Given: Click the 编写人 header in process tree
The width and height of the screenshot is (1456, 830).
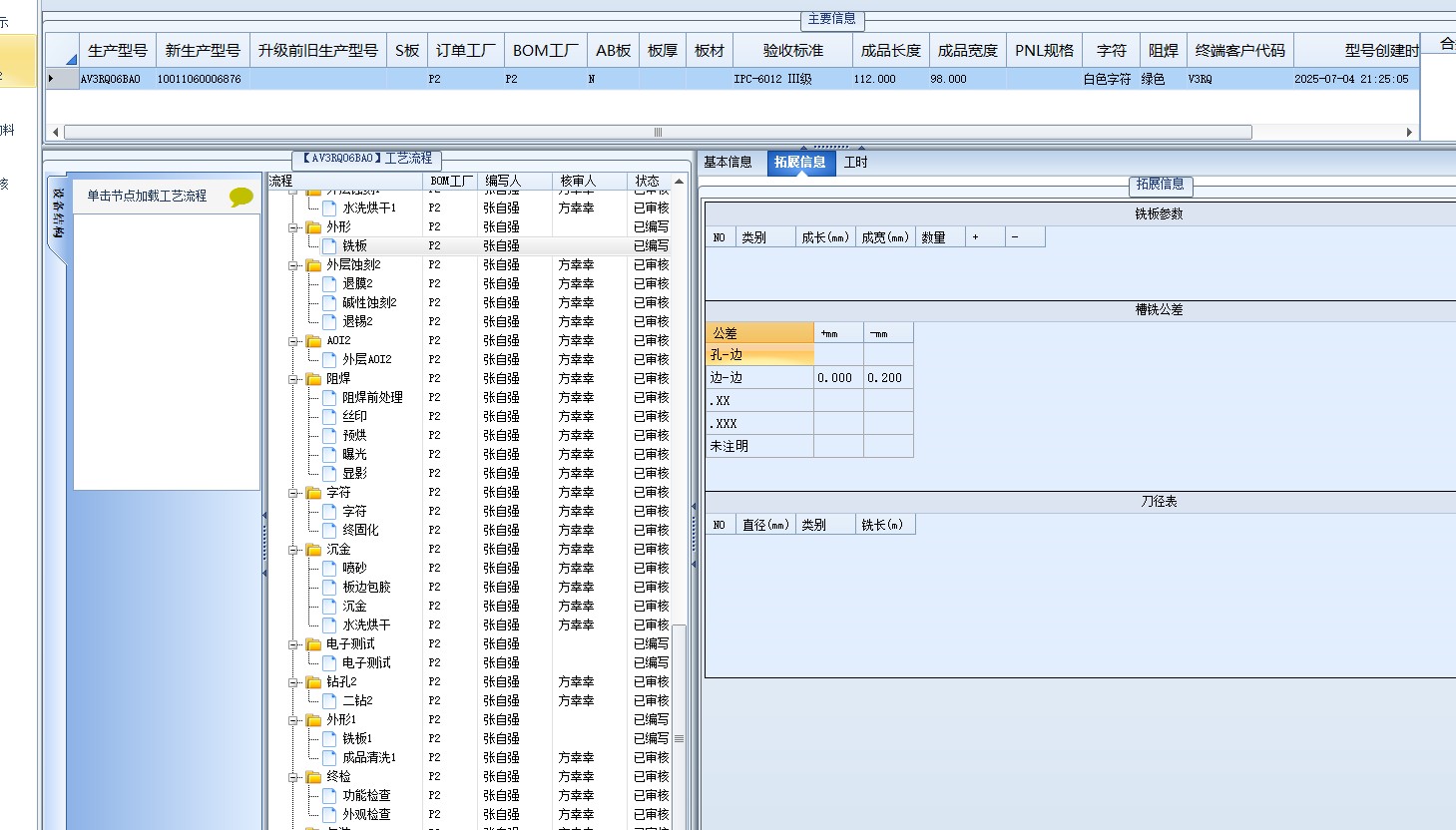Looking at the screenshot, I should 516,181.
